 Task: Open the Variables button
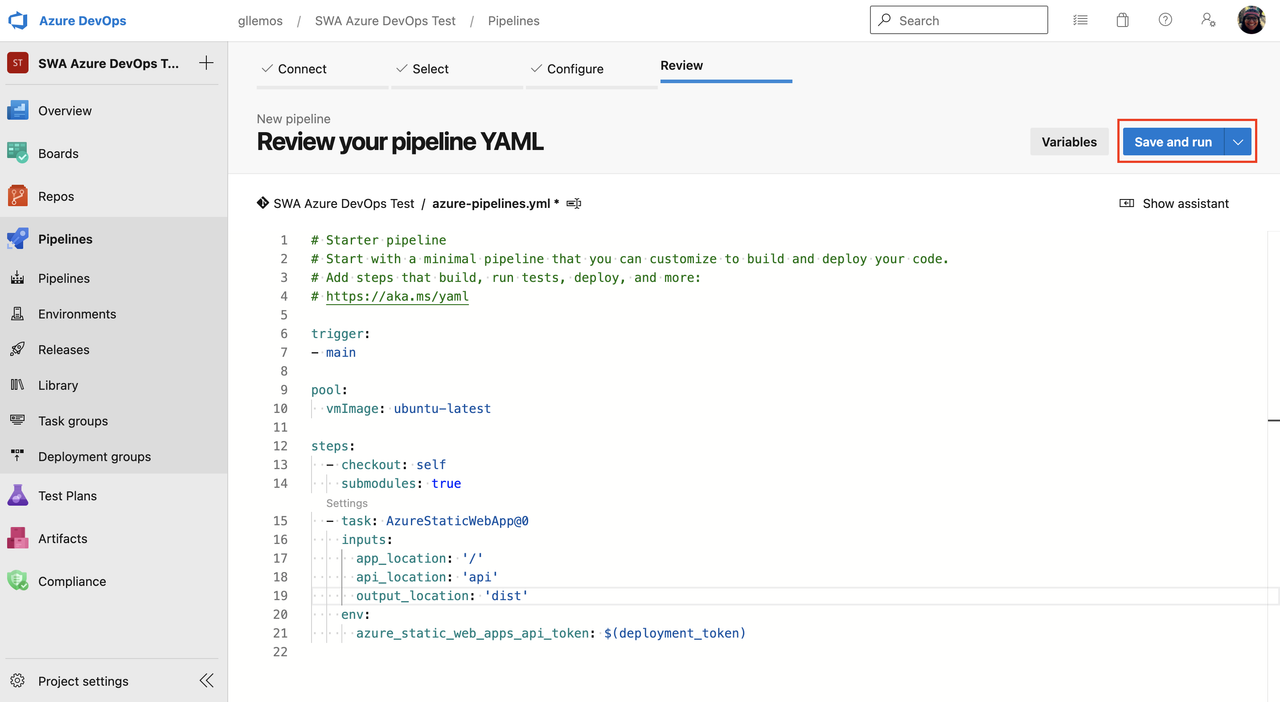pyautogui.click(x=1069, y=142)
